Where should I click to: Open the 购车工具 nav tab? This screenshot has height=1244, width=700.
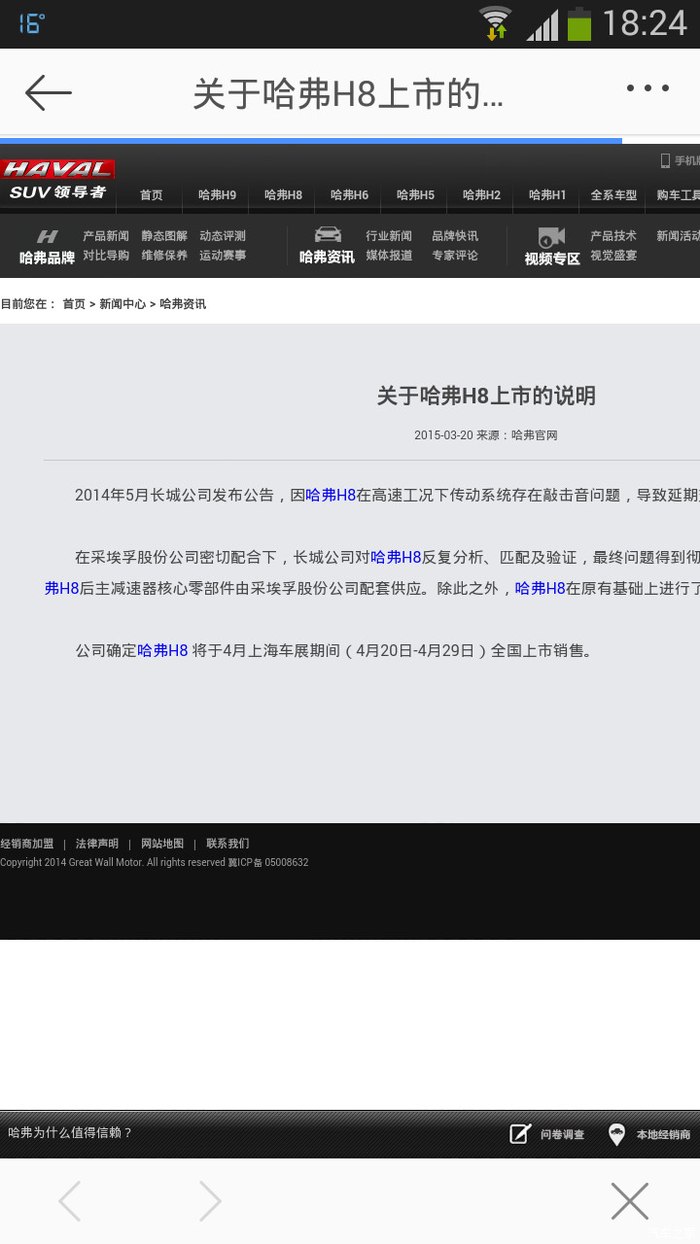[x=678, y=195]
